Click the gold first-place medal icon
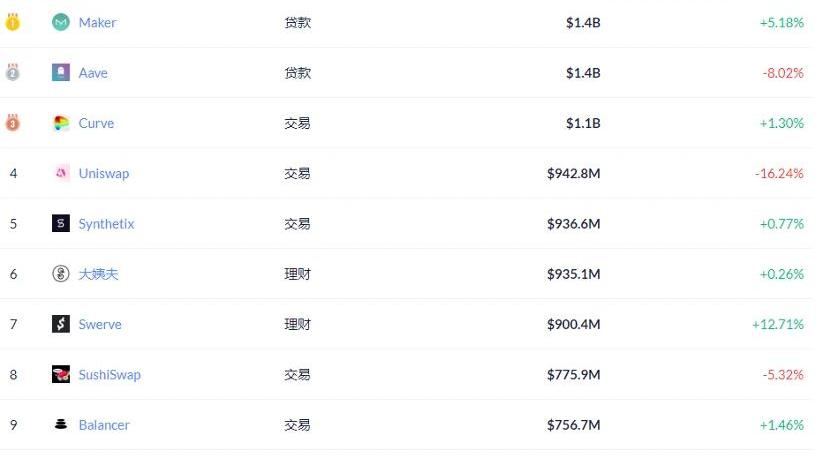Screen dimensions: 830x464 tap(13, 22)
